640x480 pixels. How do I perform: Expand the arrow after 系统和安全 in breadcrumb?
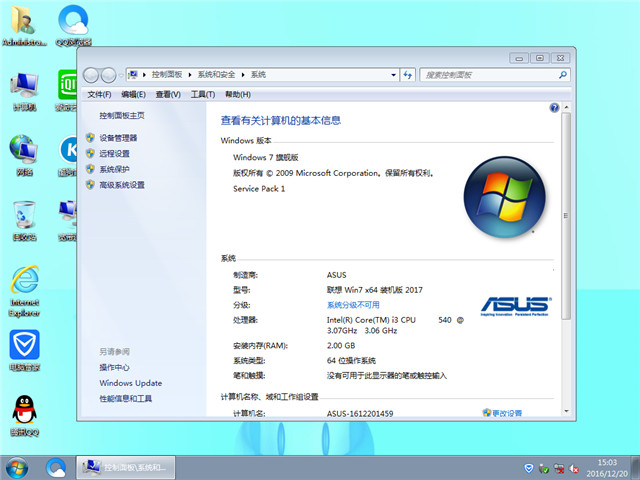coord(243,75)
